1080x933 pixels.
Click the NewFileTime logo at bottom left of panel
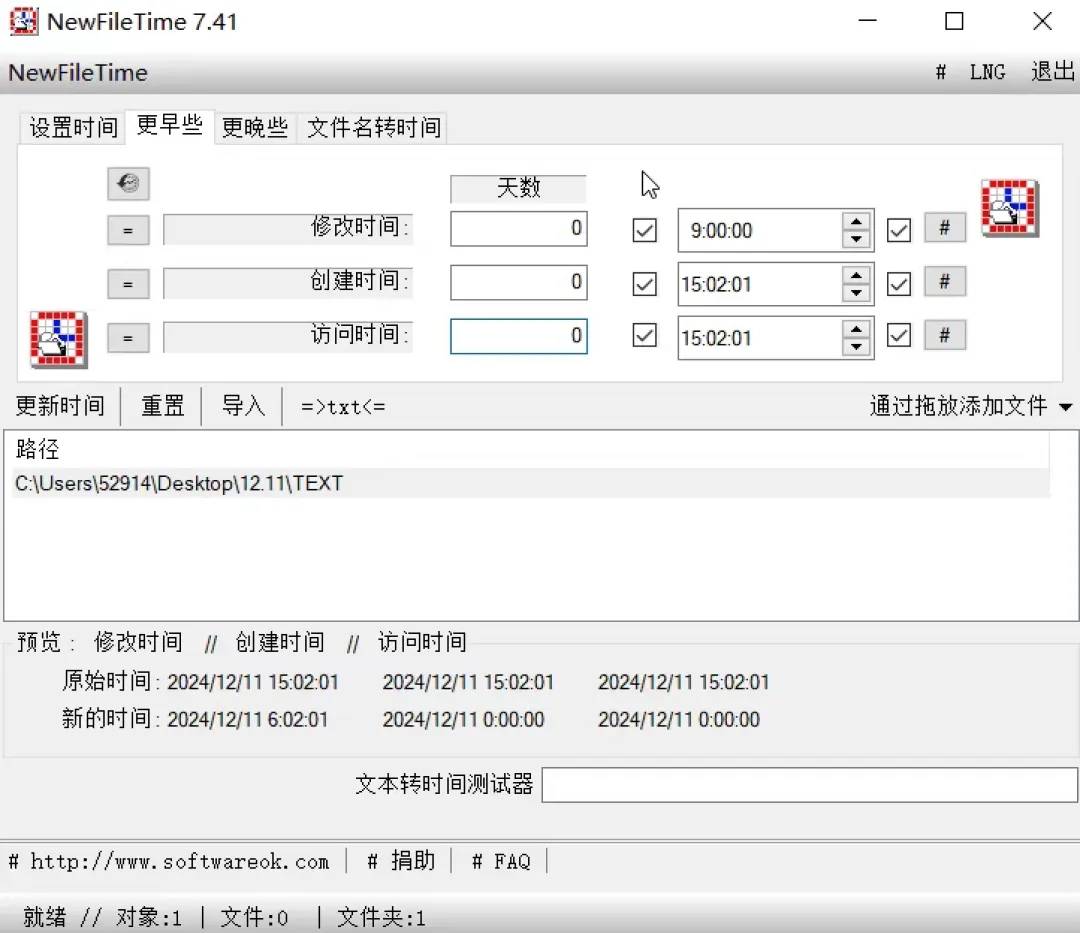click(59, 339)
